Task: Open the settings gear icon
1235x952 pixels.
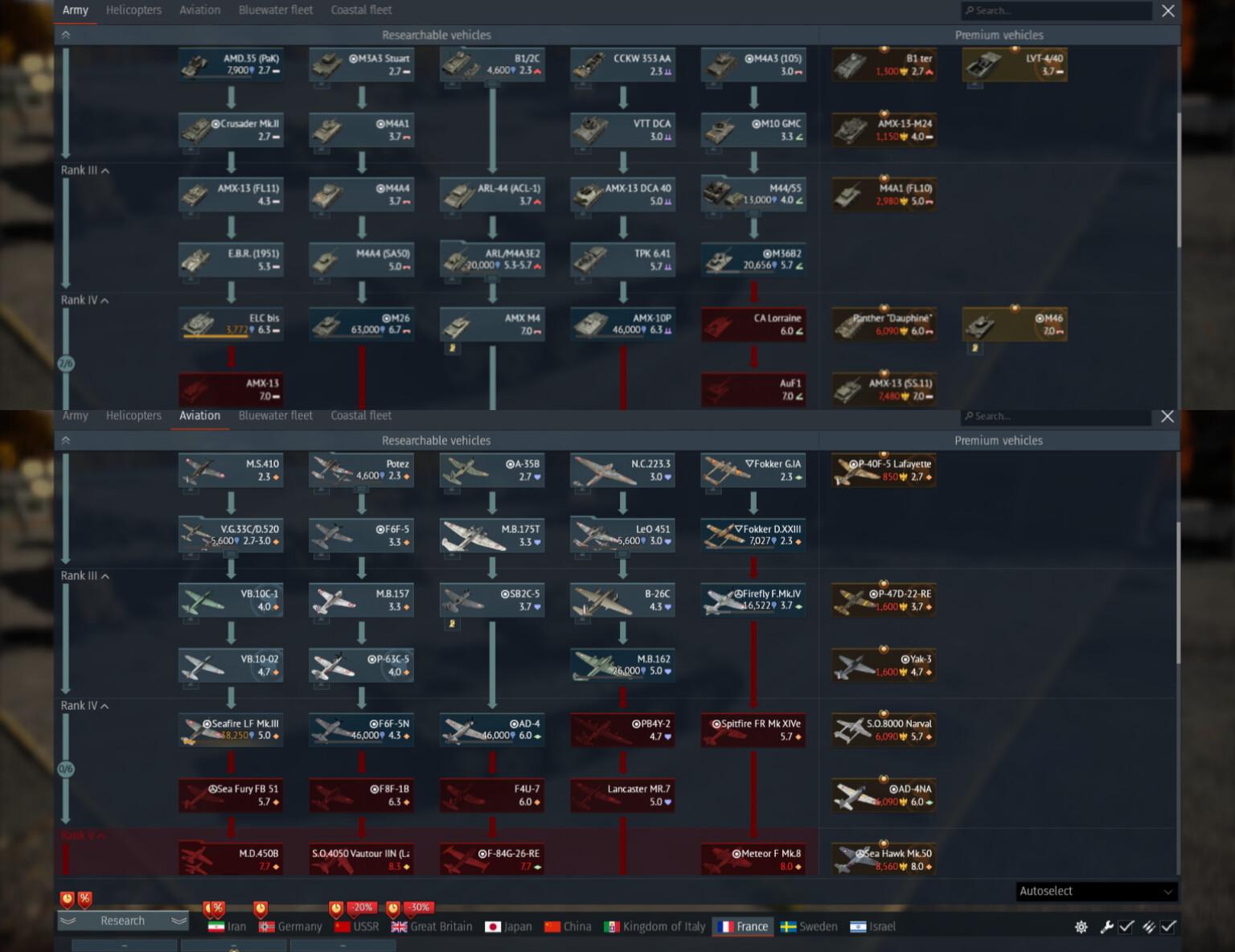Action: 1081,927
